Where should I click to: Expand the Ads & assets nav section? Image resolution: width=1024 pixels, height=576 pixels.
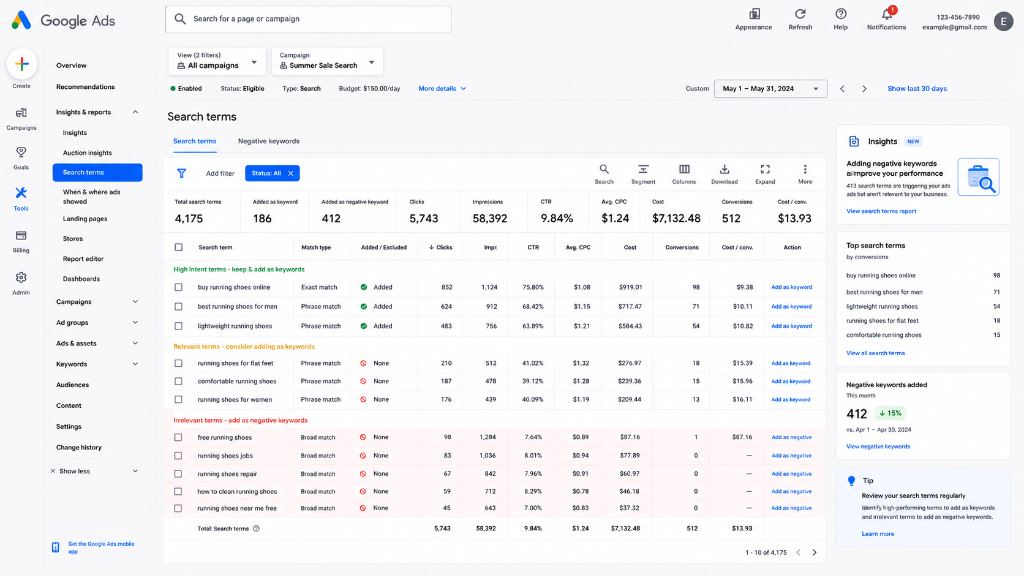(135, 344)
